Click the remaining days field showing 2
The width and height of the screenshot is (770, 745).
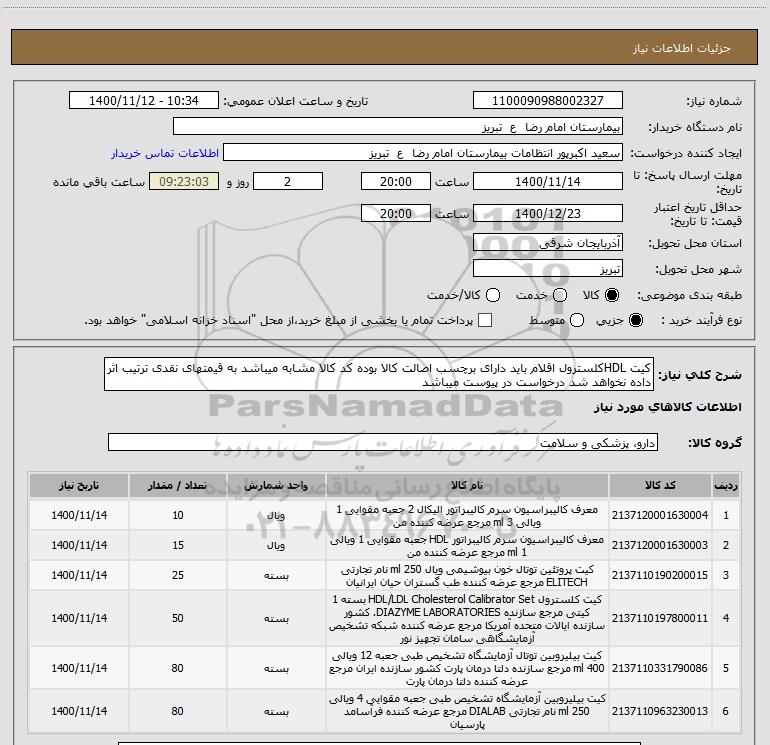288,181
